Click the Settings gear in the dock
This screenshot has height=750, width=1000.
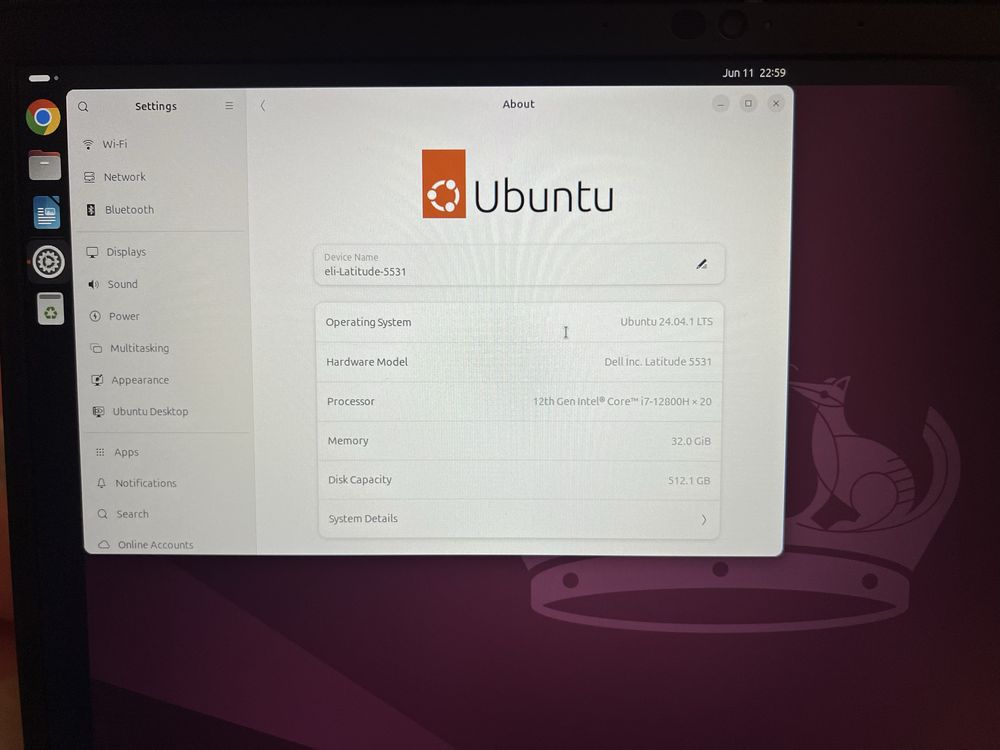[48, 261]
